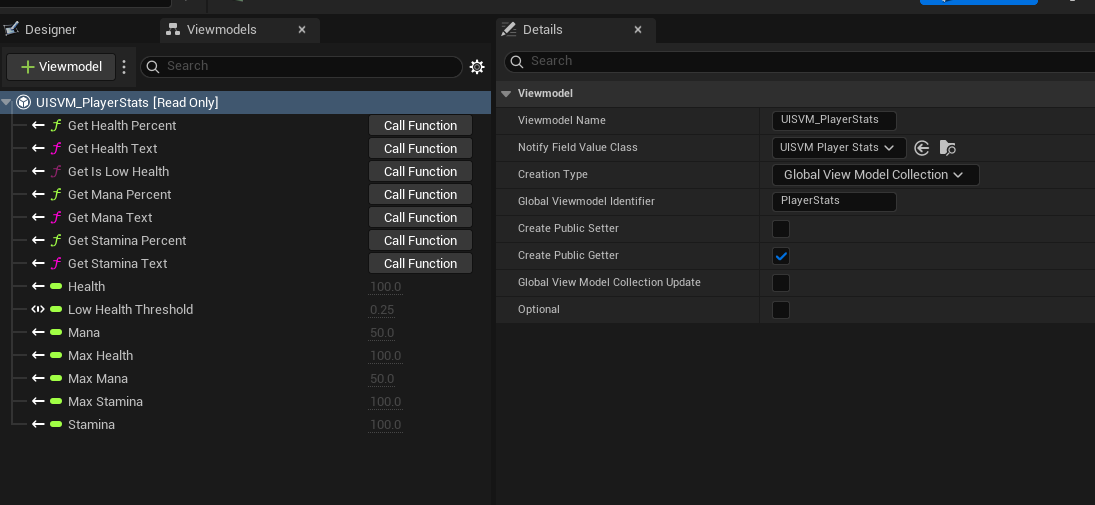This screenshot has width=1095, height=505.
Task: Select the Stamina row label
Action: click(91, 425)
